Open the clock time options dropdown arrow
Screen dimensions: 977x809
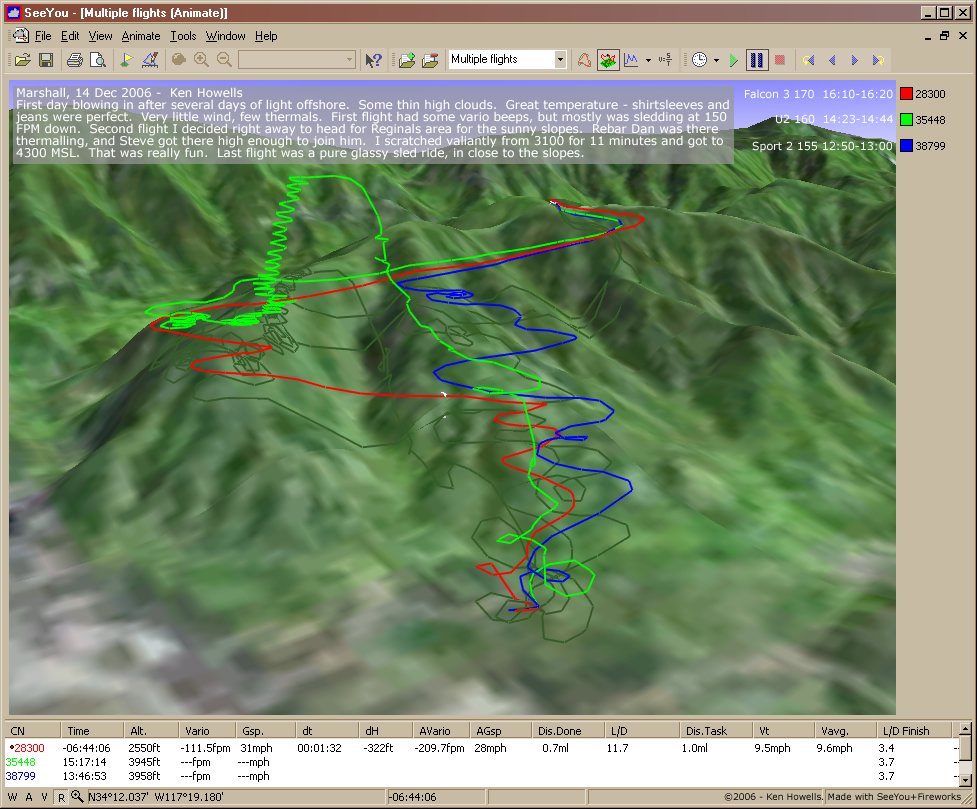(x=716, y=60)
